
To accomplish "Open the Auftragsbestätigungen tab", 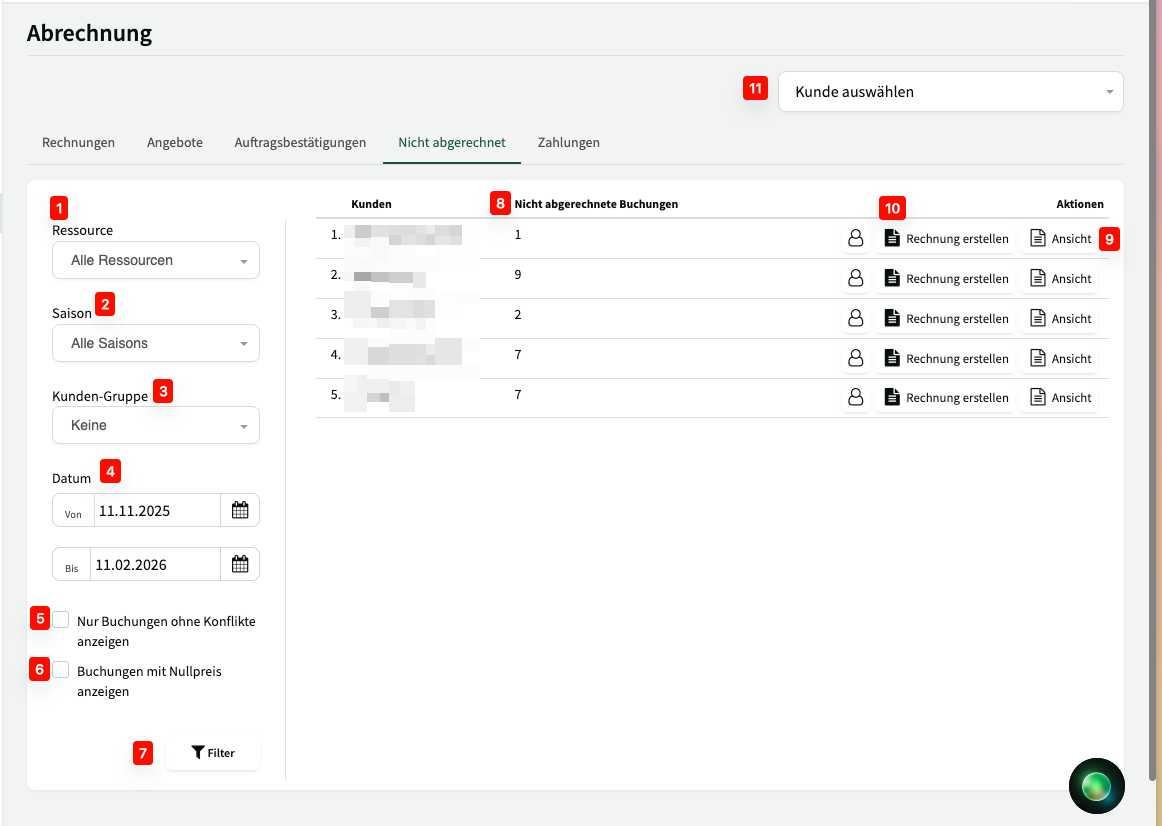I will pyautogui.click(x=300, y=142).
